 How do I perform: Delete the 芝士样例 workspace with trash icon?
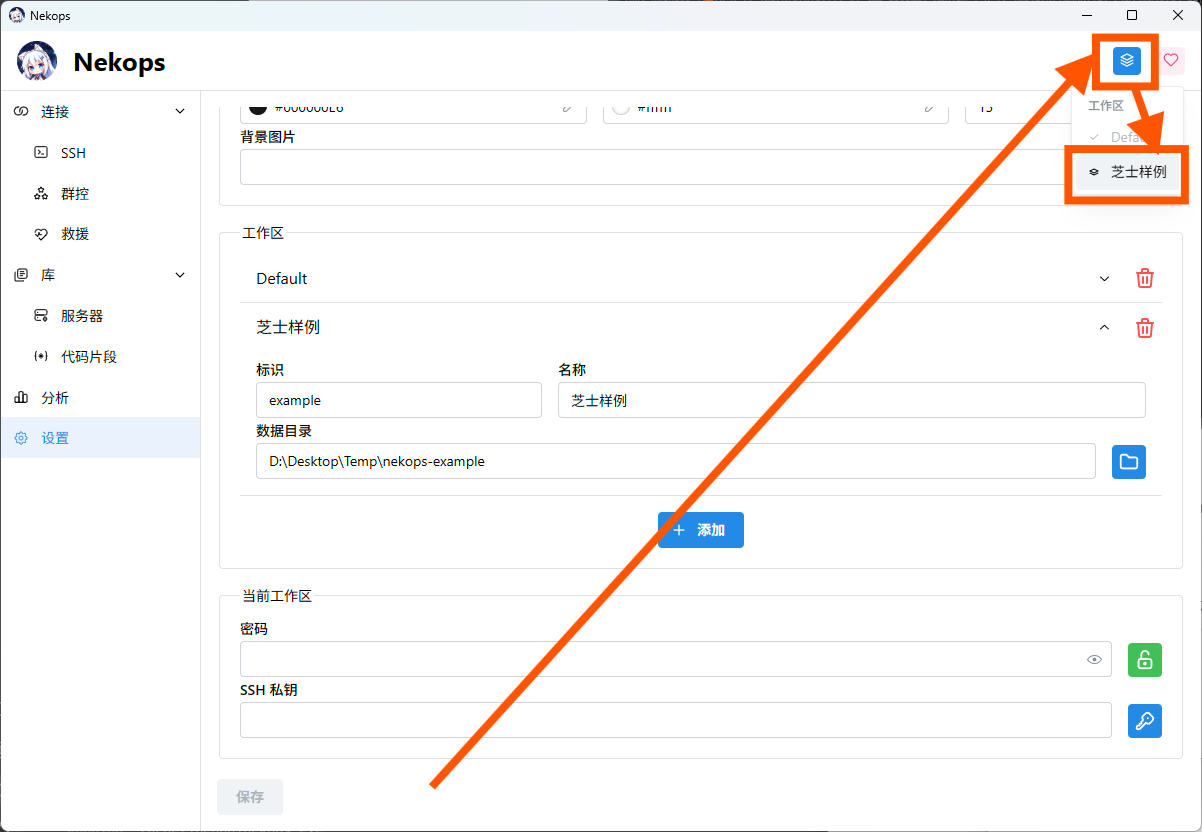tap(1145, 328)
